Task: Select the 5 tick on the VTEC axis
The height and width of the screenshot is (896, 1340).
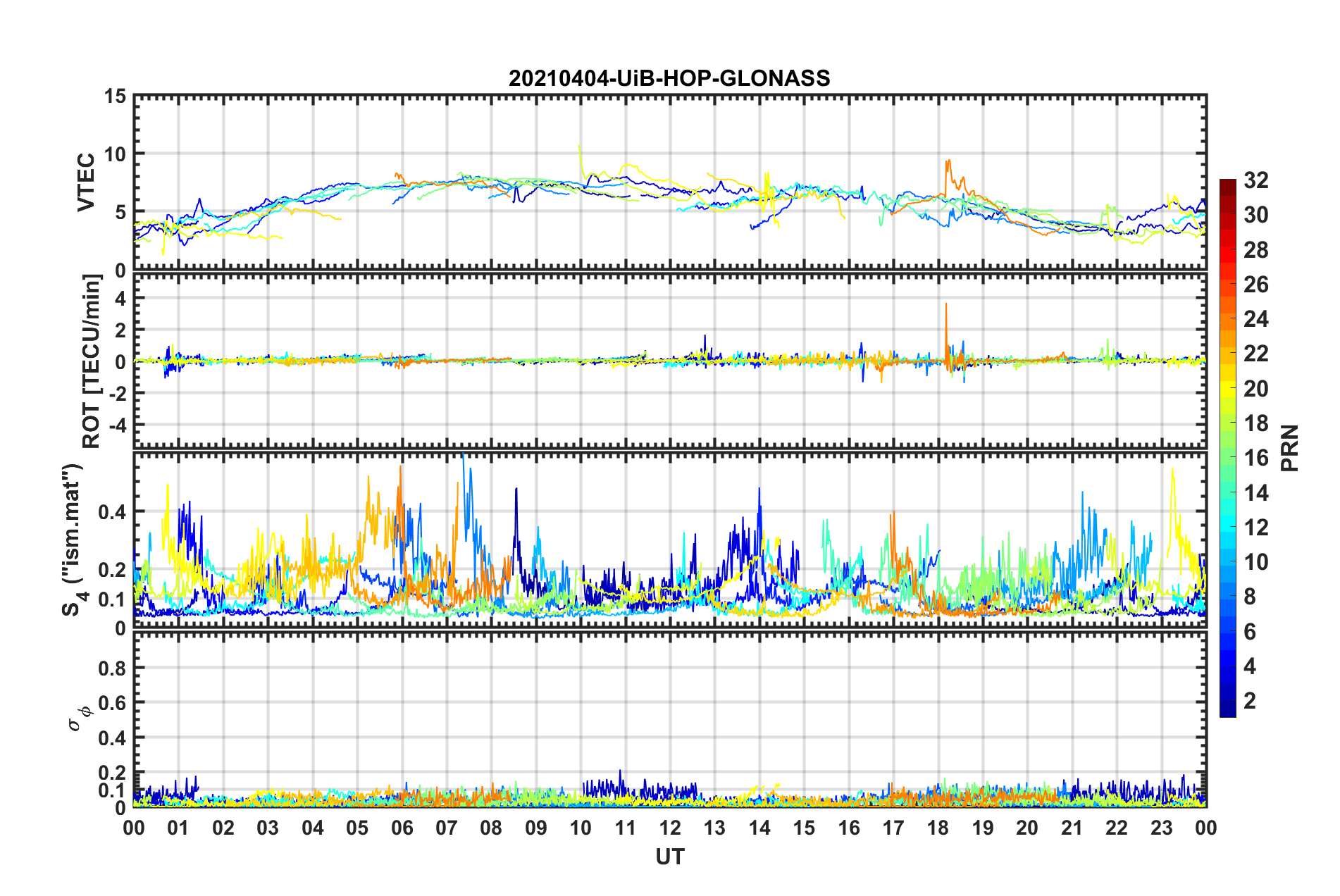Action: [120, 212]
